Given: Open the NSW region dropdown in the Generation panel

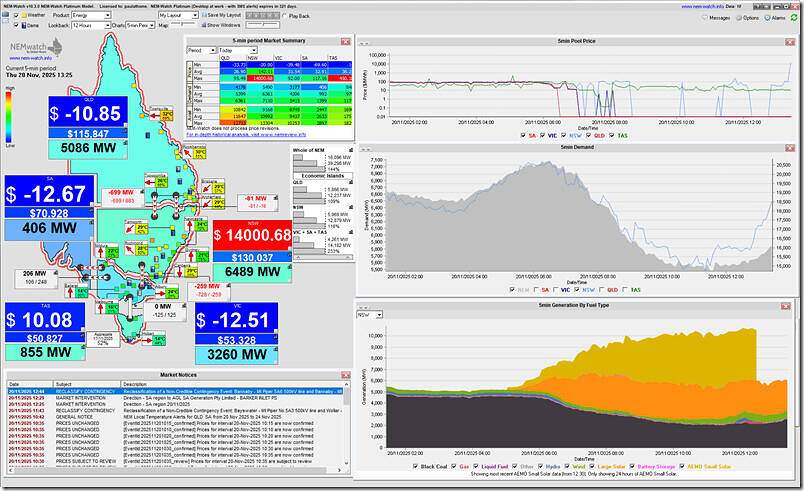Looking at the screenshot, I should (370, 315).
